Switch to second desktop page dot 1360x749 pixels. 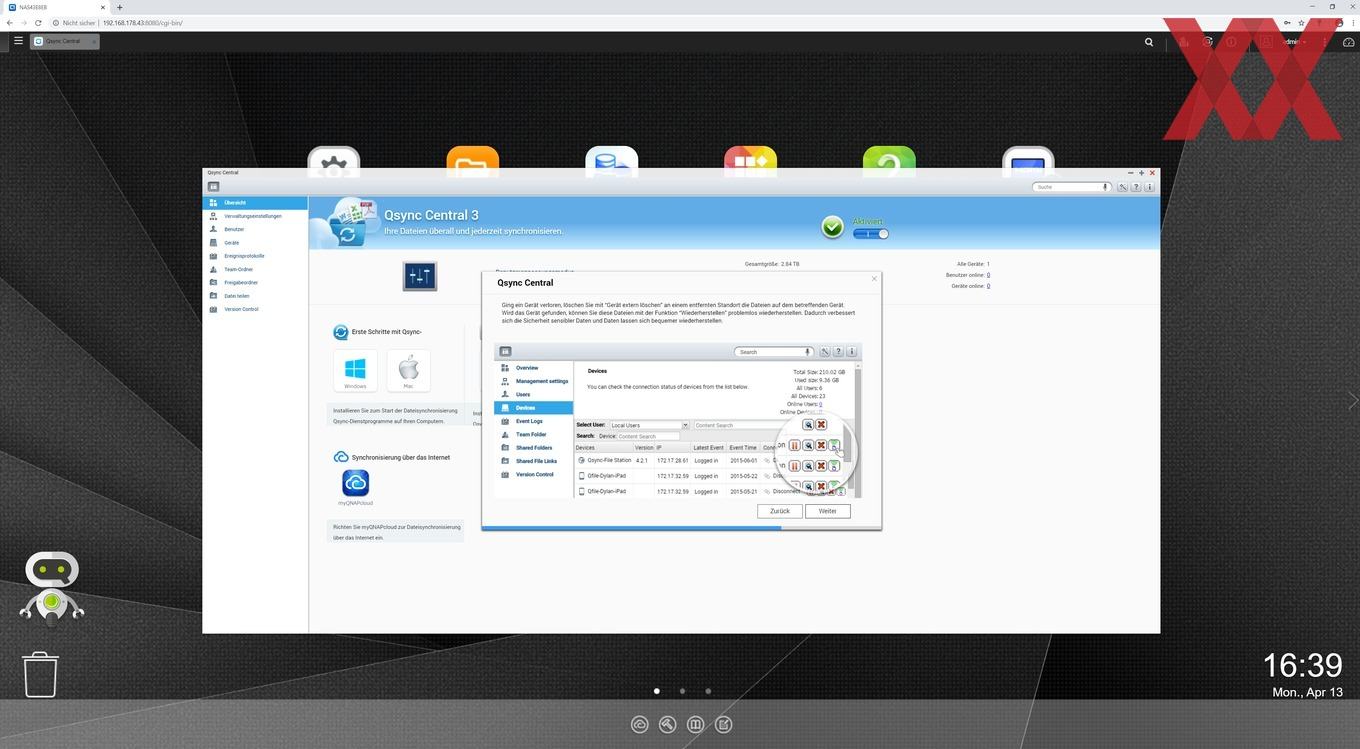coord(682,691)
